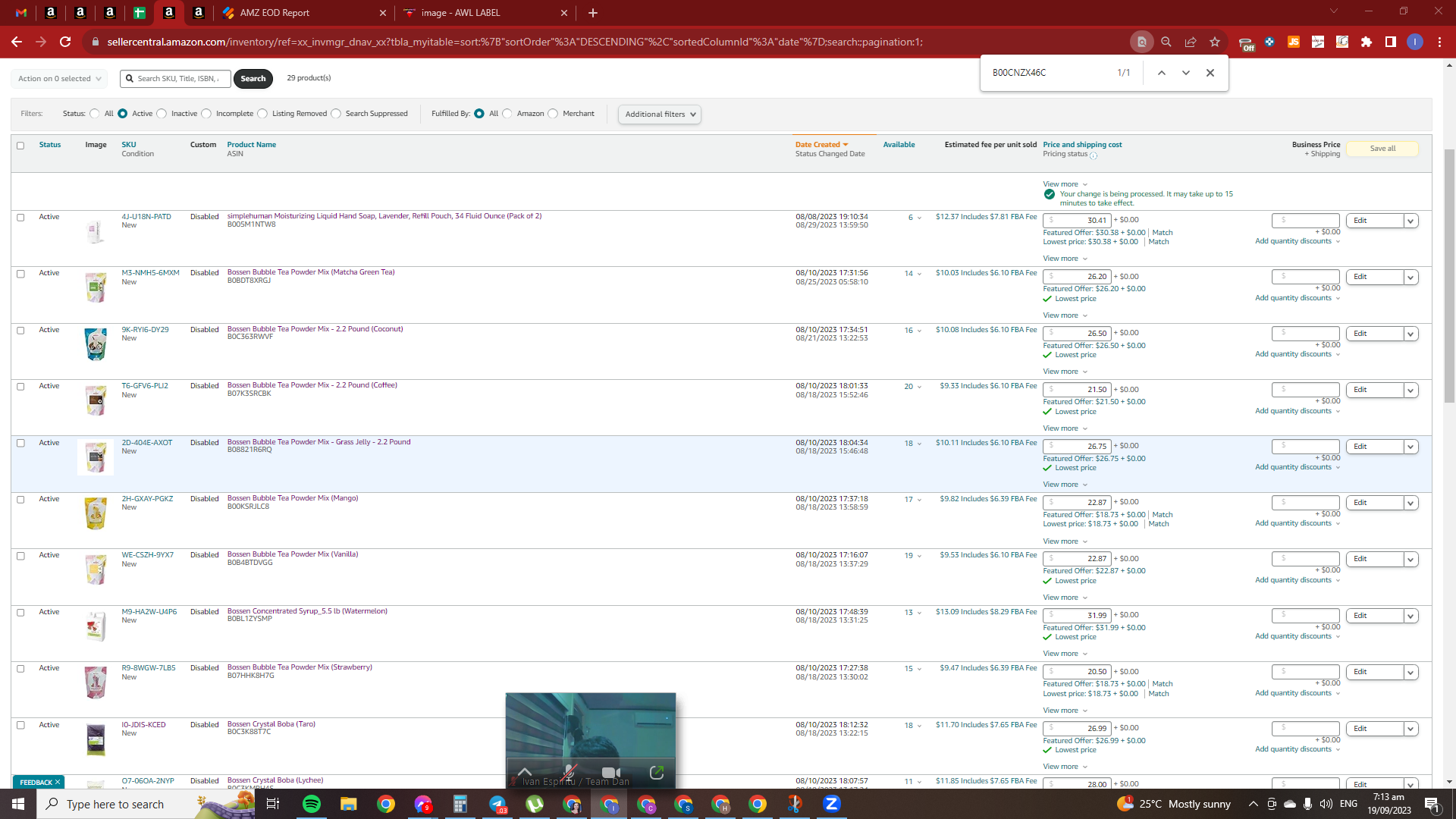Open the Chrome three-dot menu

pos(1439,42)
